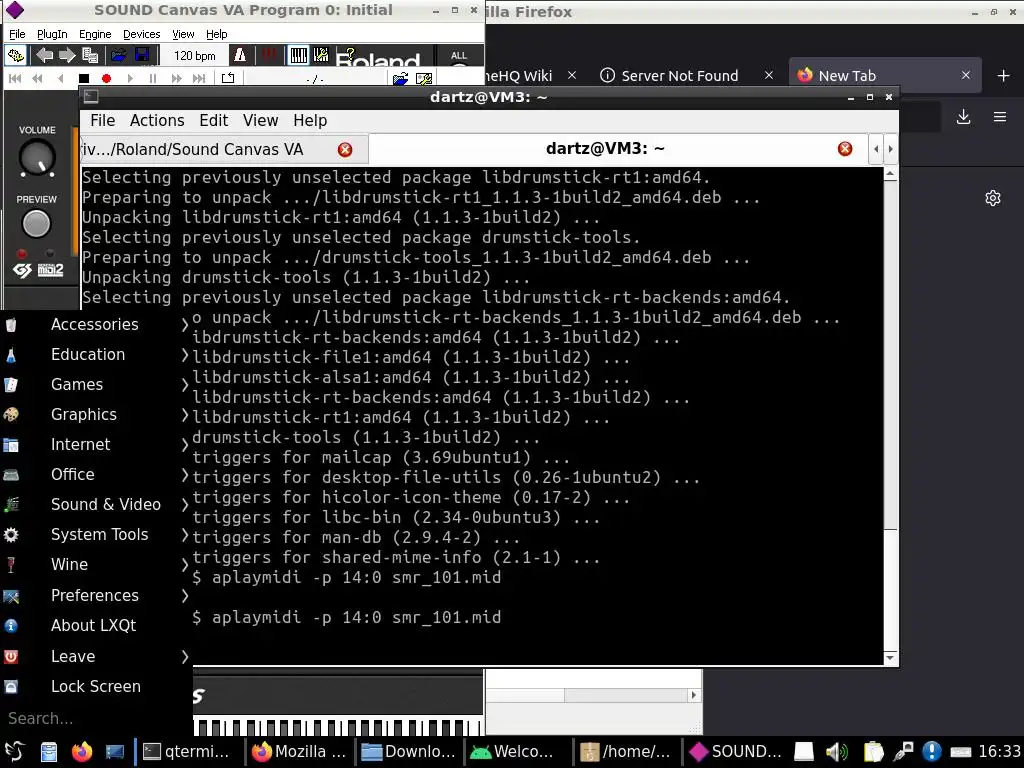Image resolution: width=1024 pixels, height=768 pixels.
Task: Click the terminal scrollbar down arrow
Action: [x=890, y=658]
